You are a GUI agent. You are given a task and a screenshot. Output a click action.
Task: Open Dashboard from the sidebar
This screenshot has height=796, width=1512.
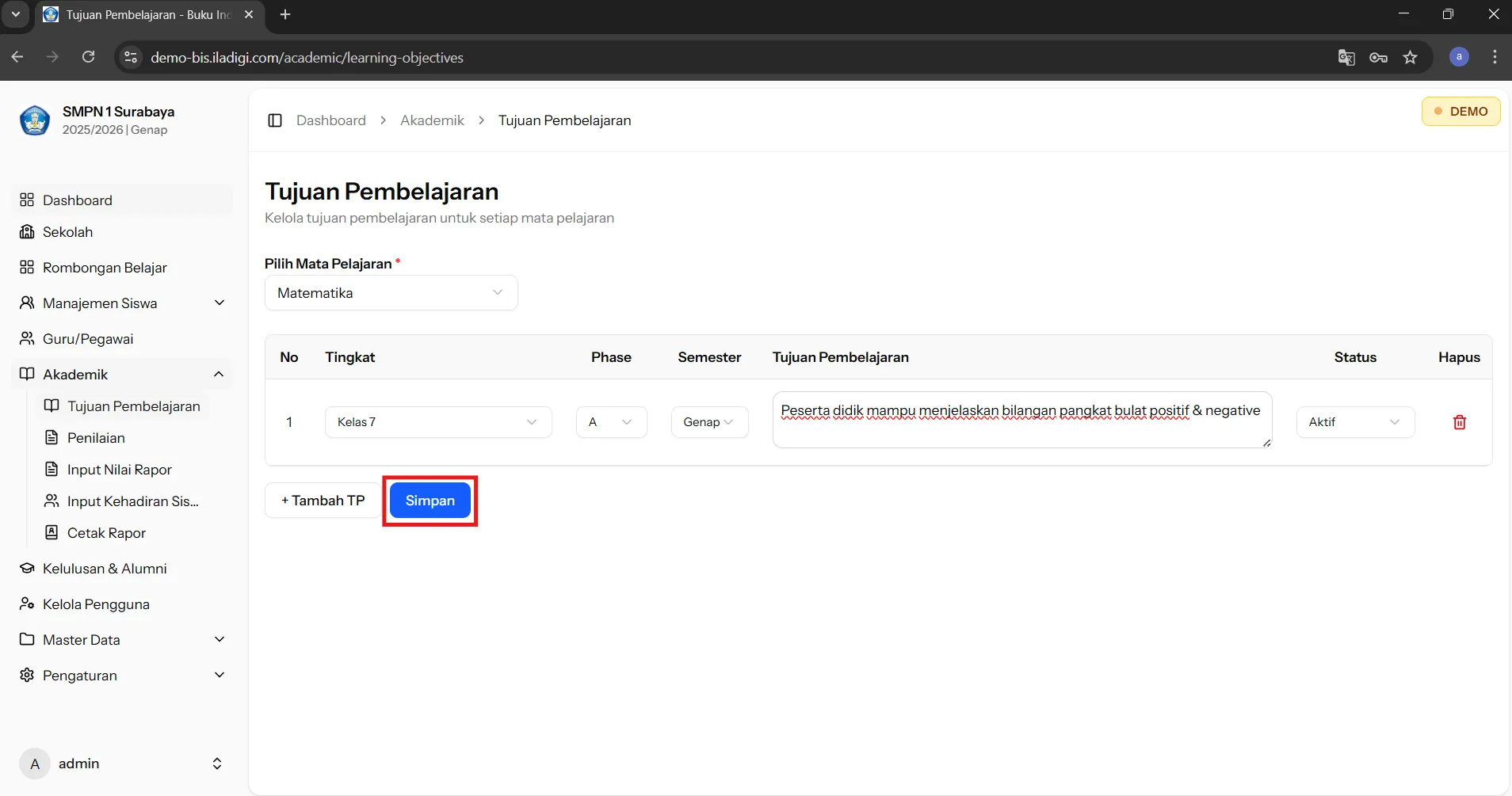pyautogui.click(x=123, y=200)
